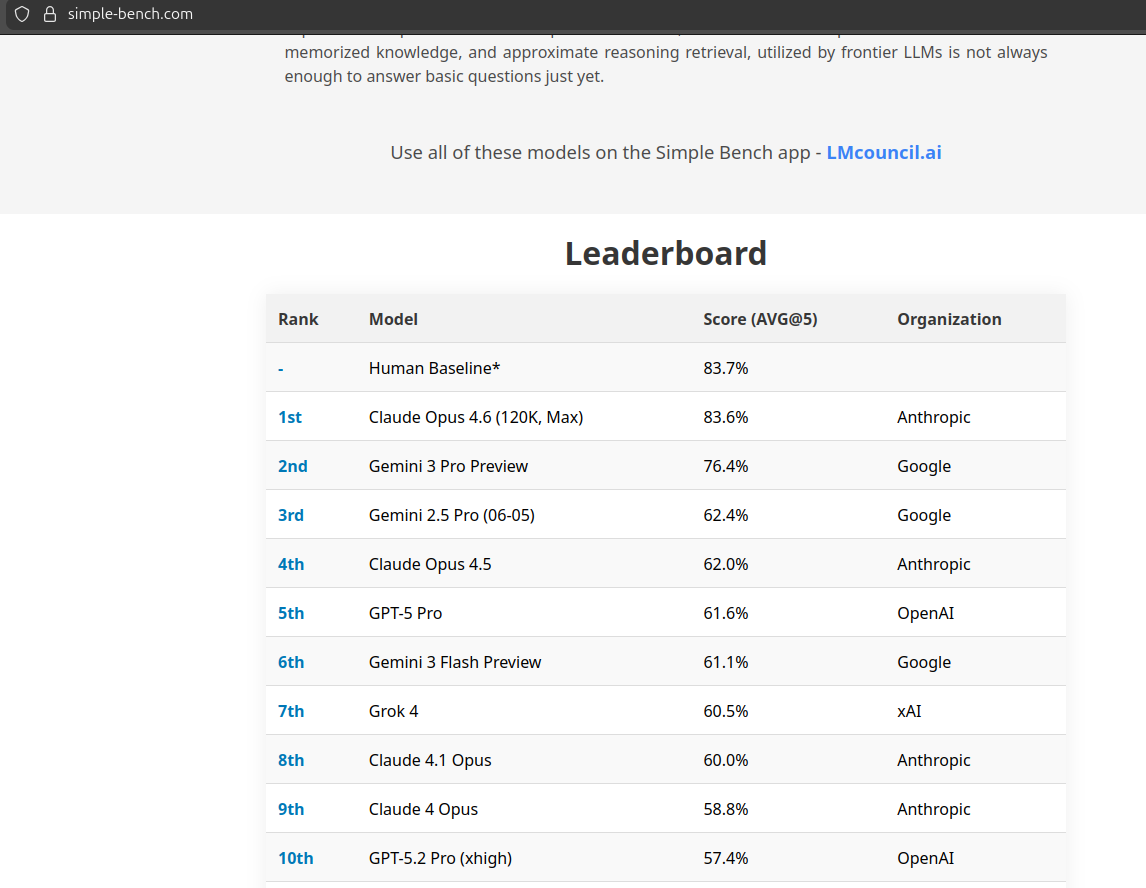
Task: Click the Leaderboard heading
Action: point(665,253)
